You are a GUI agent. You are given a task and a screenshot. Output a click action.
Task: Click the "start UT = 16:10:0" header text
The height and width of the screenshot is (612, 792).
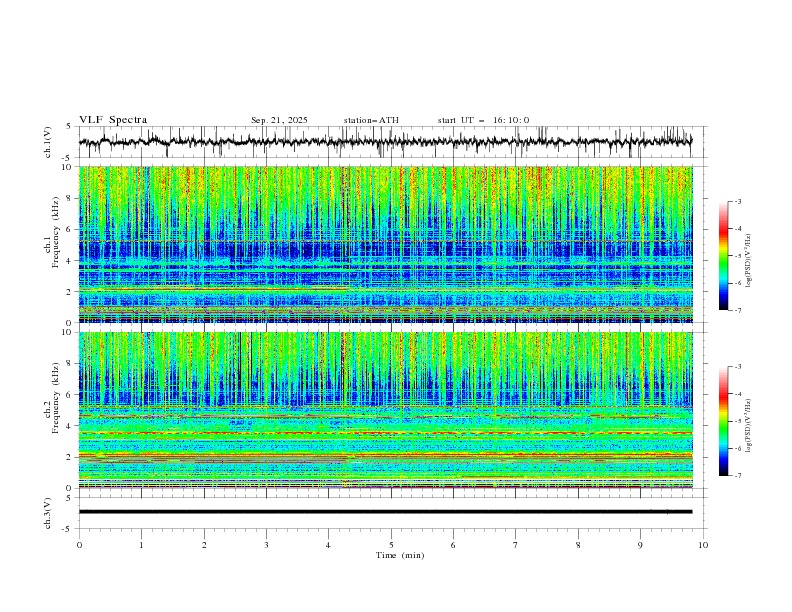[x=483, y=120]
